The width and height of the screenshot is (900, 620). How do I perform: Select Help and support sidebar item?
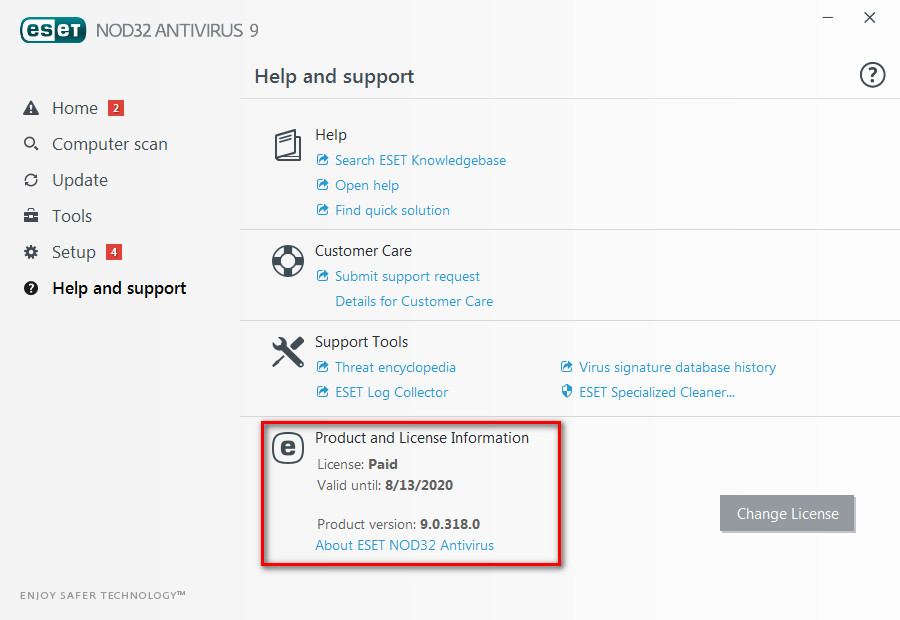pos(119,288)
